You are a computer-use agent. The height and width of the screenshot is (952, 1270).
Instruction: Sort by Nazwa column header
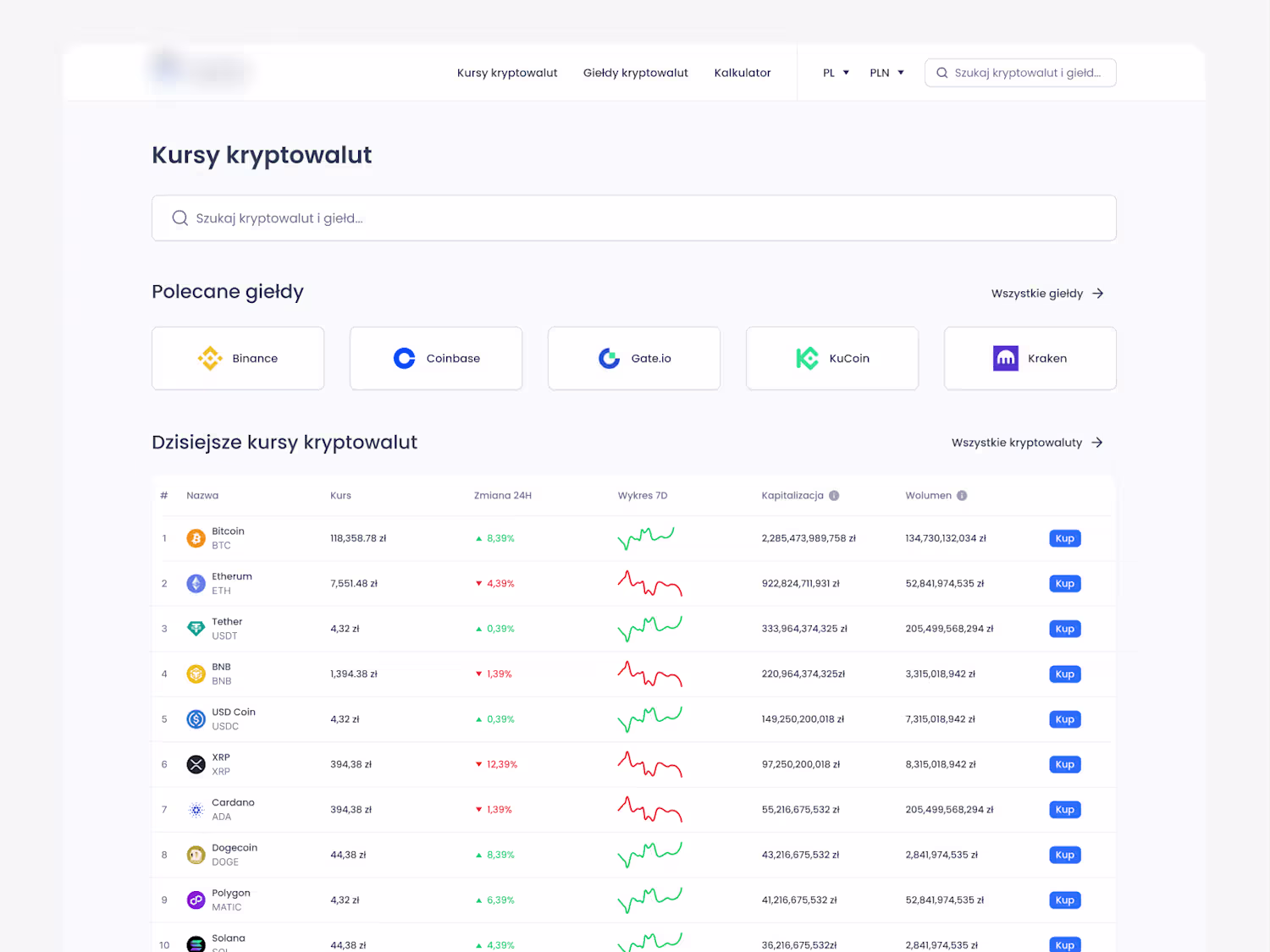point(202,496)
